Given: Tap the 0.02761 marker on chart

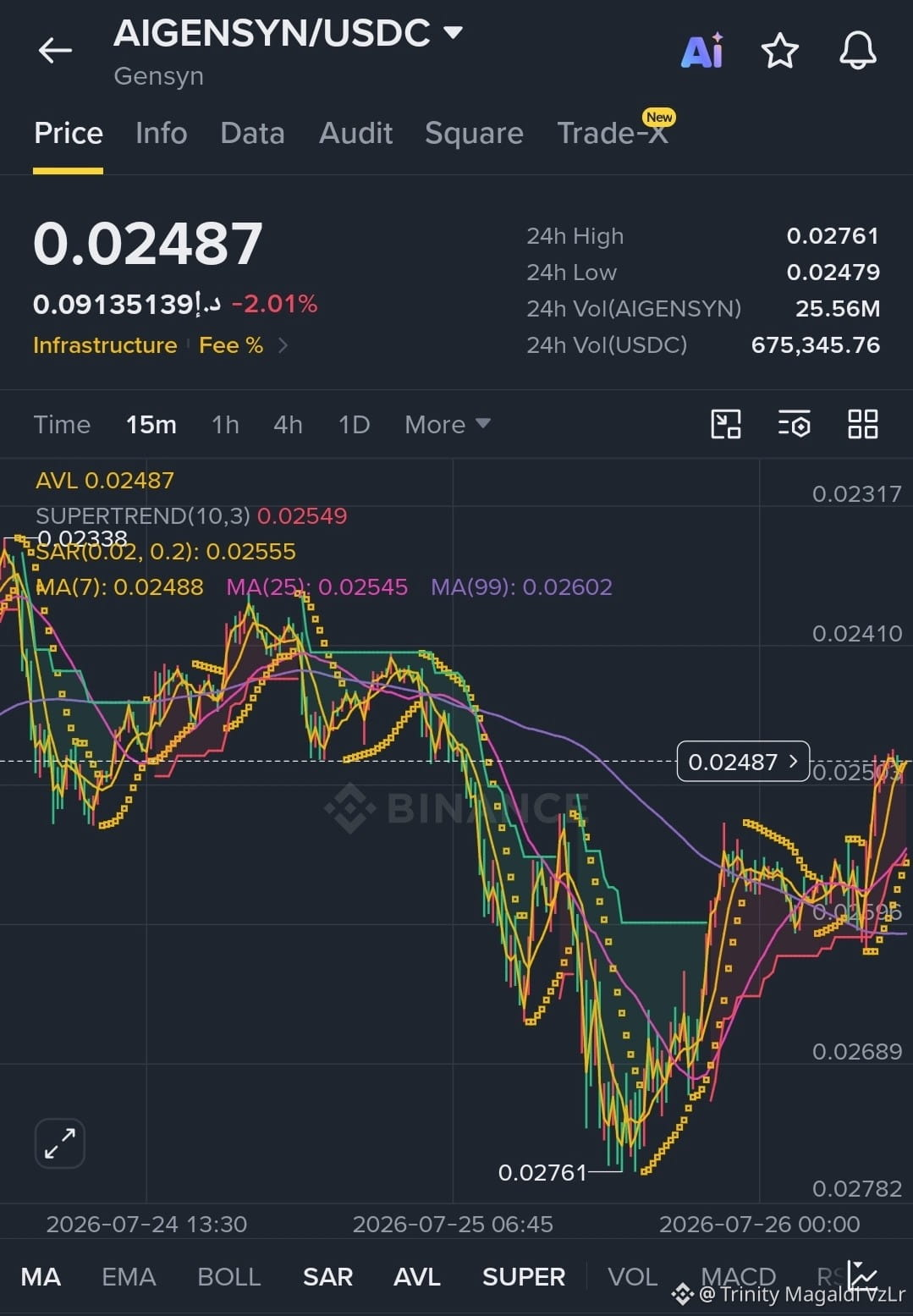Looking at the screenshot, I should (x=542, y=1172).
